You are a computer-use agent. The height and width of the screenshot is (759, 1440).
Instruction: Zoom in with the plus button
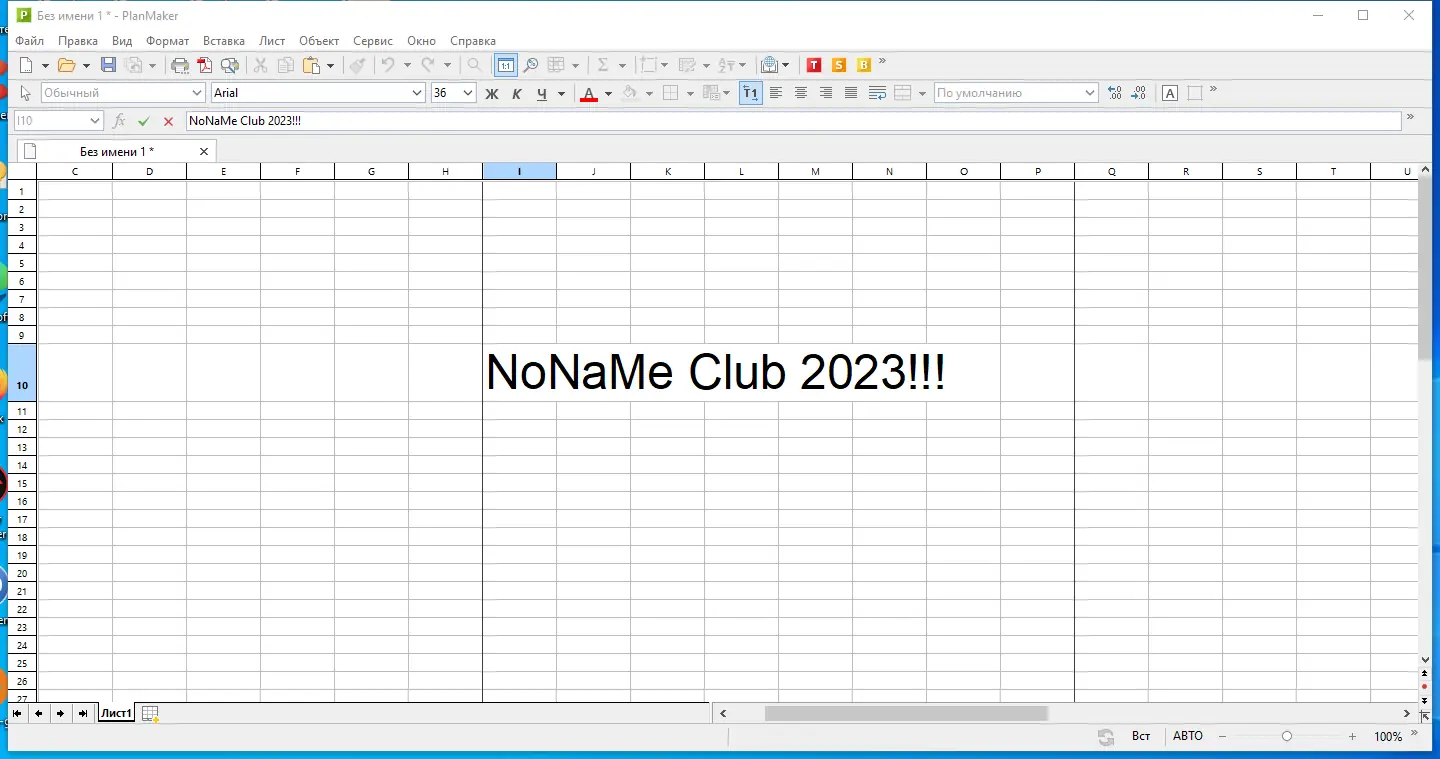click(1352, 737)
